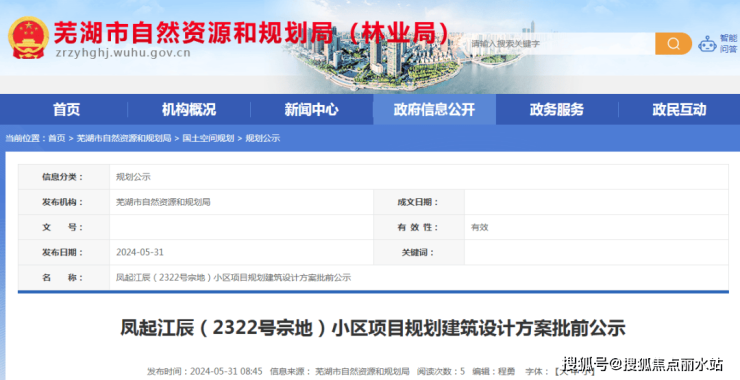Click the 规划公示 breadcrumb link

coord(262,138)
